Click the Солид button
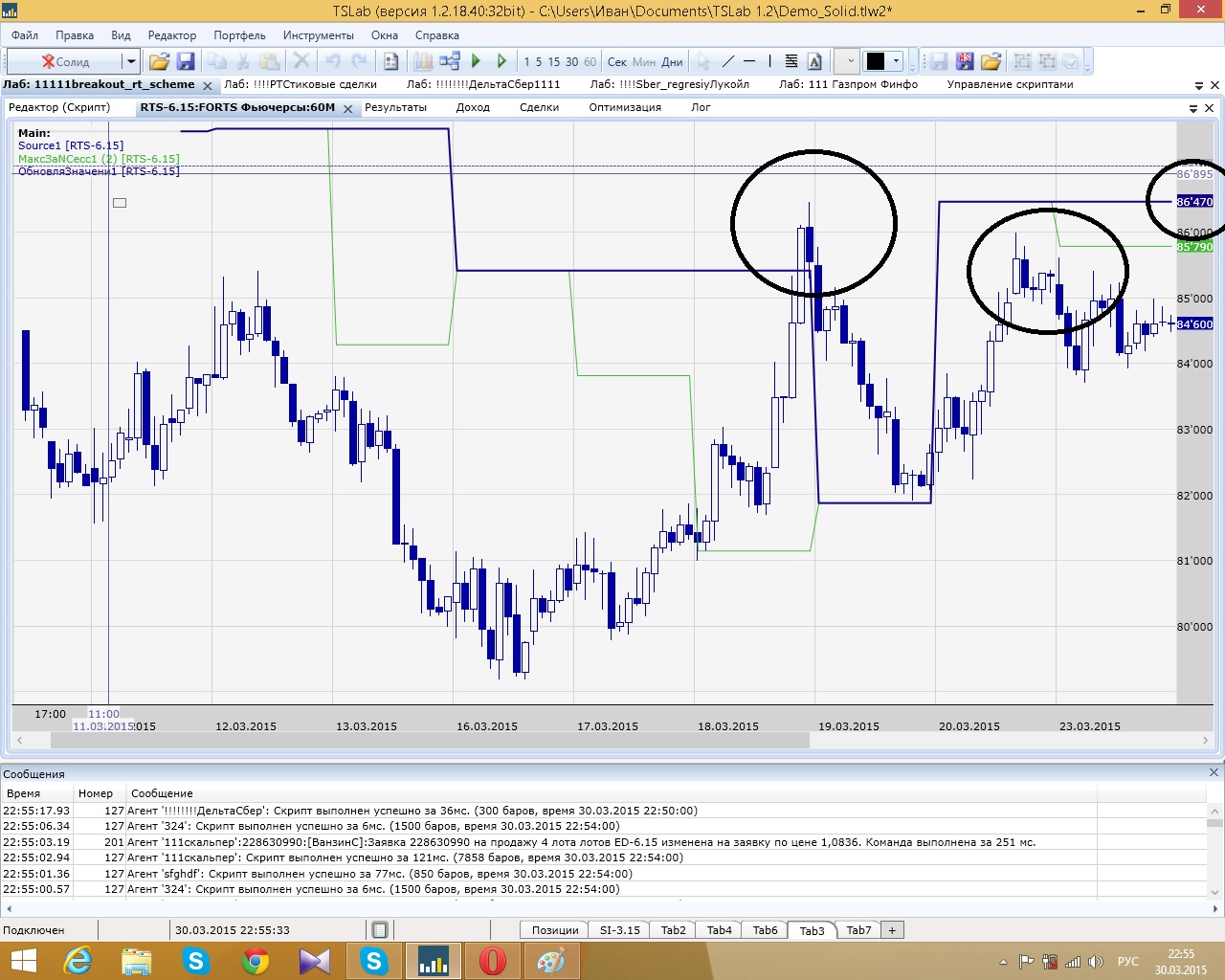This screenshot has height=980, width=1225. (x=65, y=61)
